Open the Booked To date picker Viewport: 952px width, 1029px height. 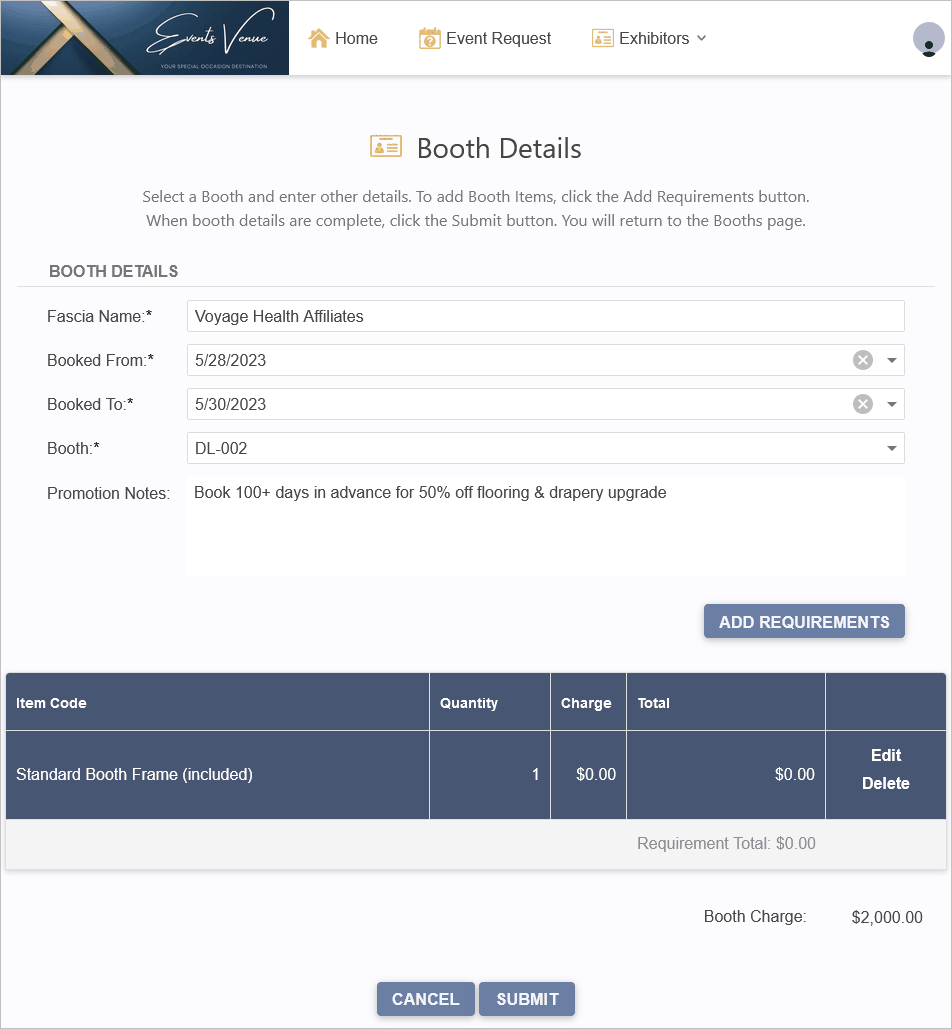(892, 404)
